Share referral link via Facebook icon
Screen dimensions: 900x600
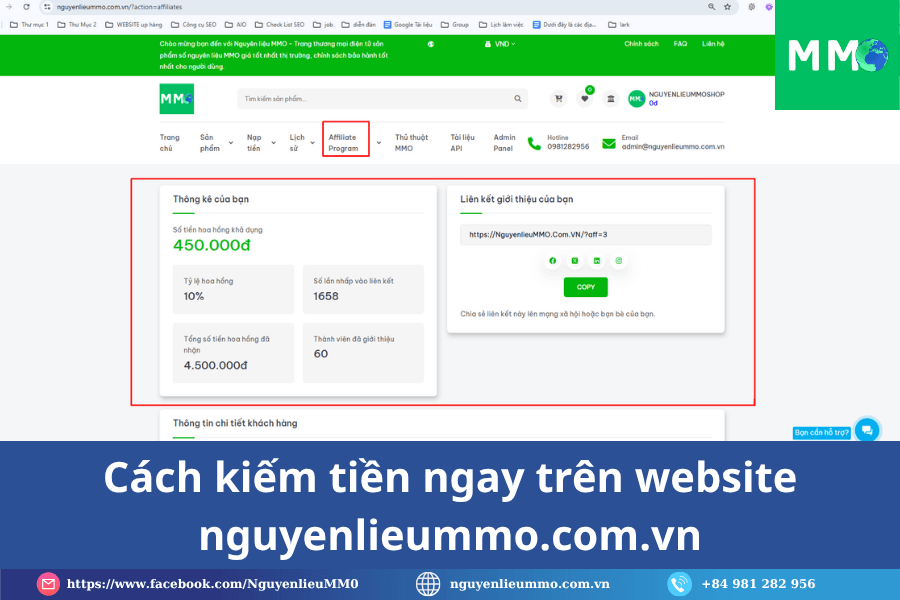(x=552, y=260)
